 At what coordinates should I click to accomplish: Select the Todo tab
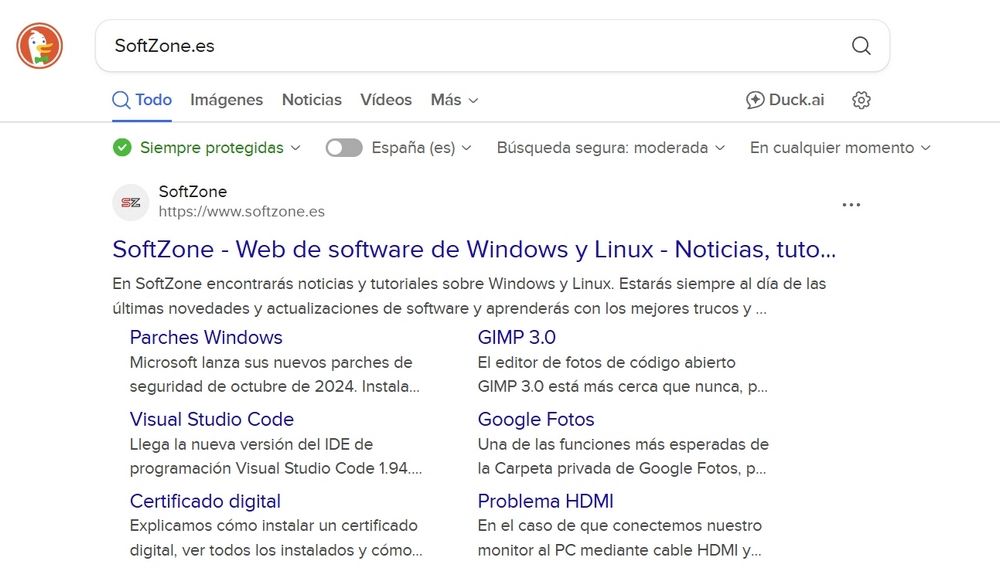(x=142, y=100)
